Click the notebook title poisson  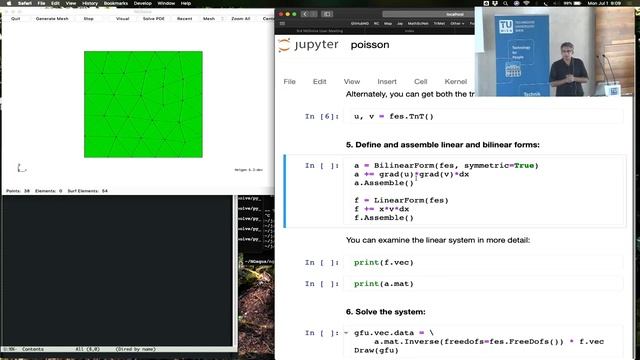coord(370,44)
